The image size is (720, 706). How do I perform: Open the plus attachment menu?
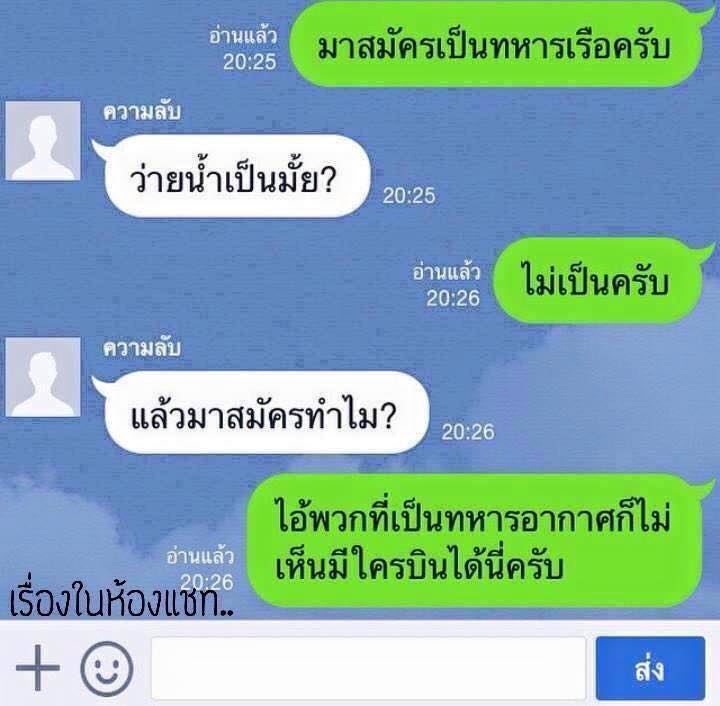coord(38,667)
